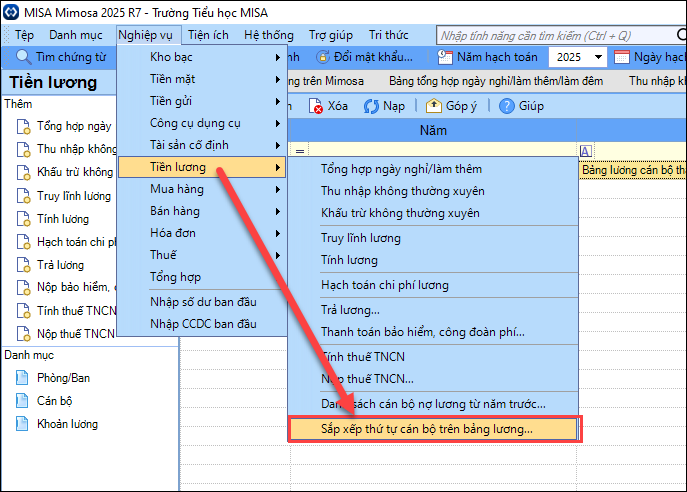This screenshot has height=492, width=687.
Task: Open the Hệ thống menu
Action: [x=269, y=35]
